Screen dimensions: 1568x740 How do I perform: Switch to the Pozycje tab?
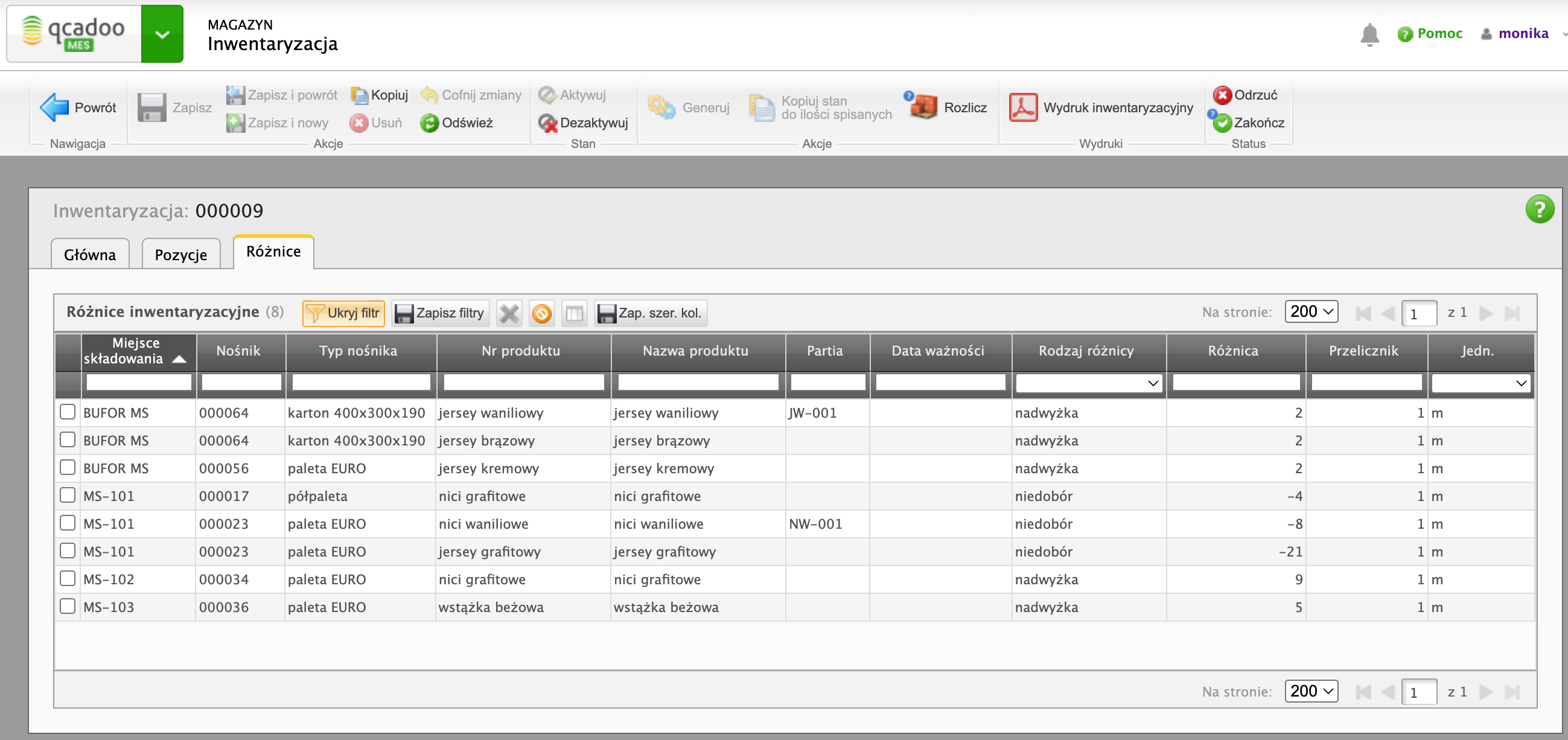(181, 254)
